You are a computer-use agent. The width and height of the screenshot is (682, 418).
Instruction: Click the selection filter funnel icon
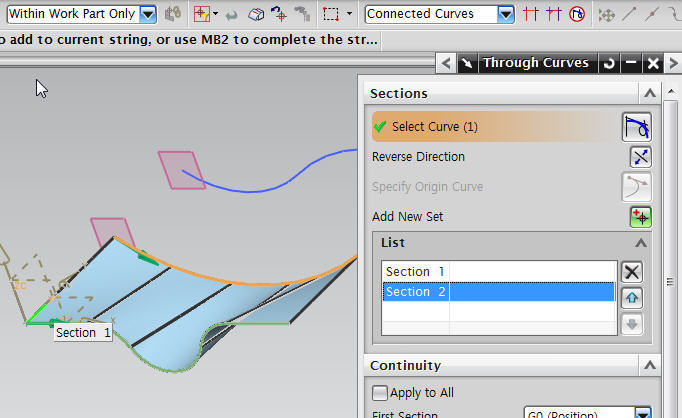click(x=202, y=14)
